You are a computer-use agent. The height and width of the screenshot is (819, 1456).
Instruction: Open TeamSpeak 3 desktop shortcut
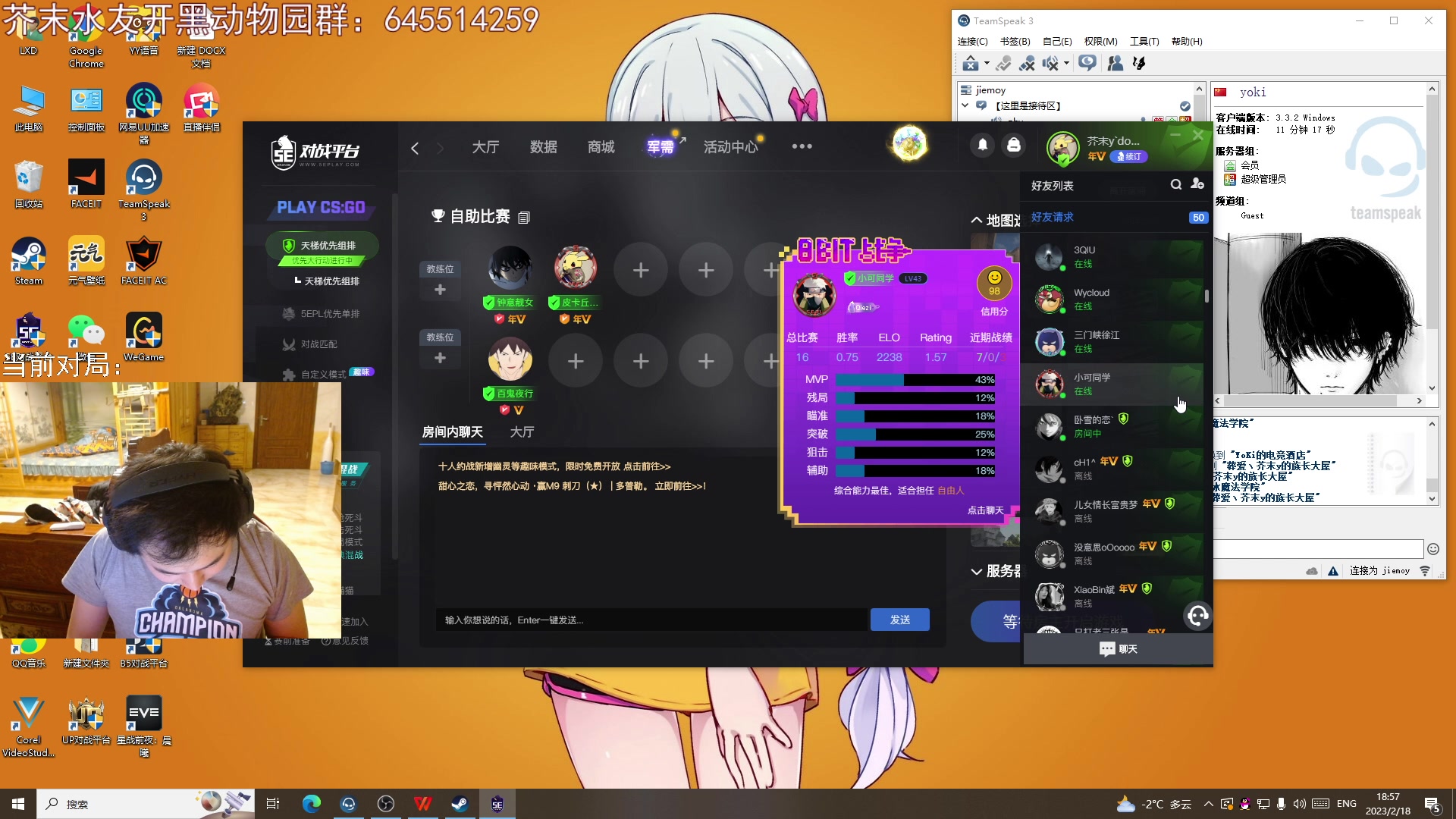(144, 190)
